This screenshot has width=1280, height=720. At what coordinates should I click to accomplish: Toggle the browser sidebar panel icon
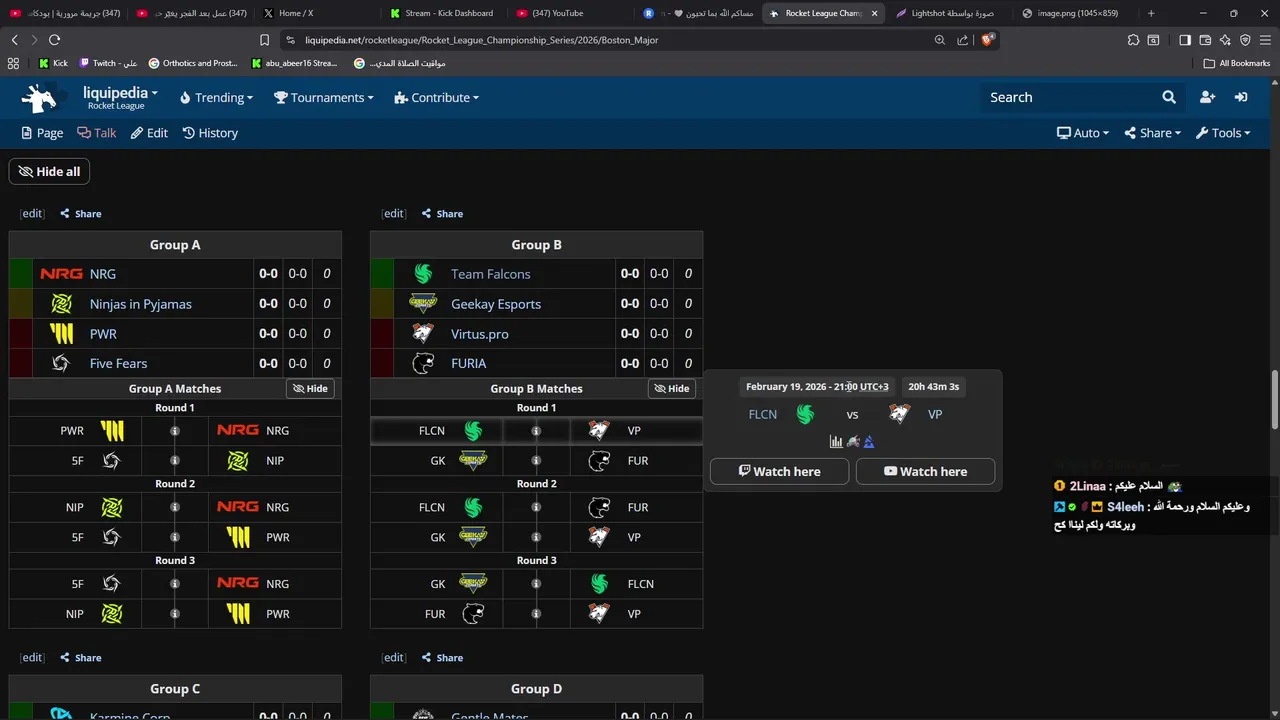[x=1185, y=40]
